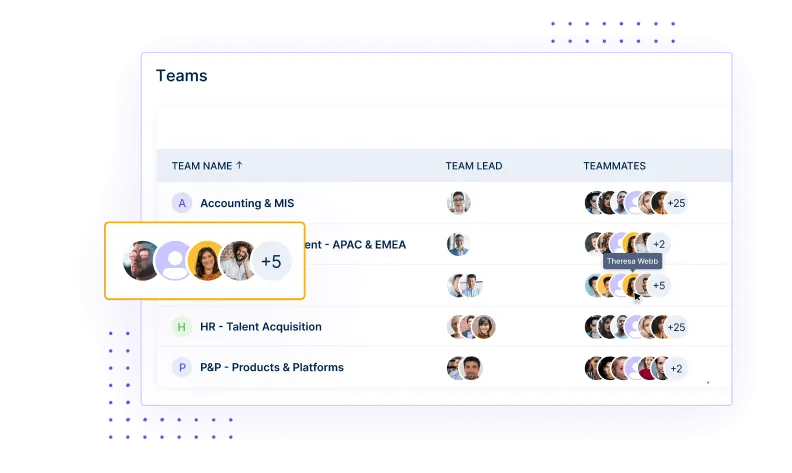This screenshot has width=792, height=473.
Task: Show +25 more teammates in Accounting row
Action: tap(676, 203)
